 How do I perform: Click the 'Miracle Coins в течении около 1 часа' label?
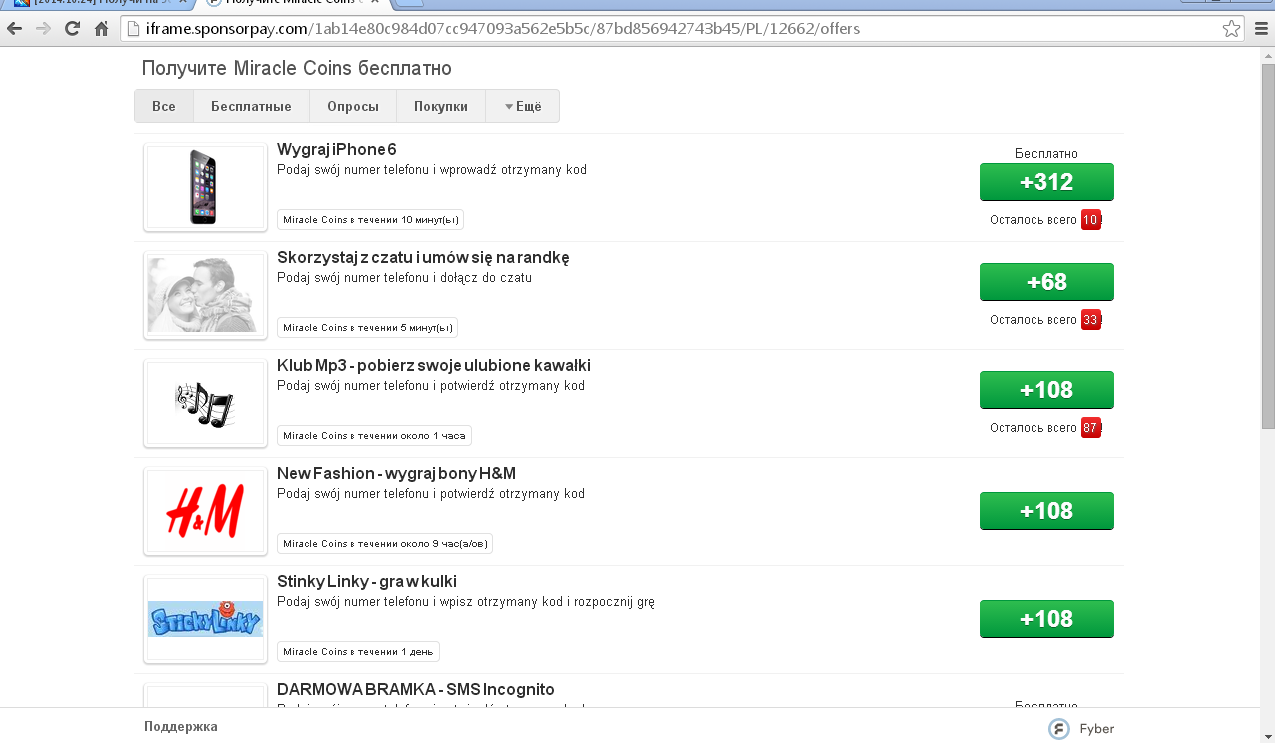point(374,436)
